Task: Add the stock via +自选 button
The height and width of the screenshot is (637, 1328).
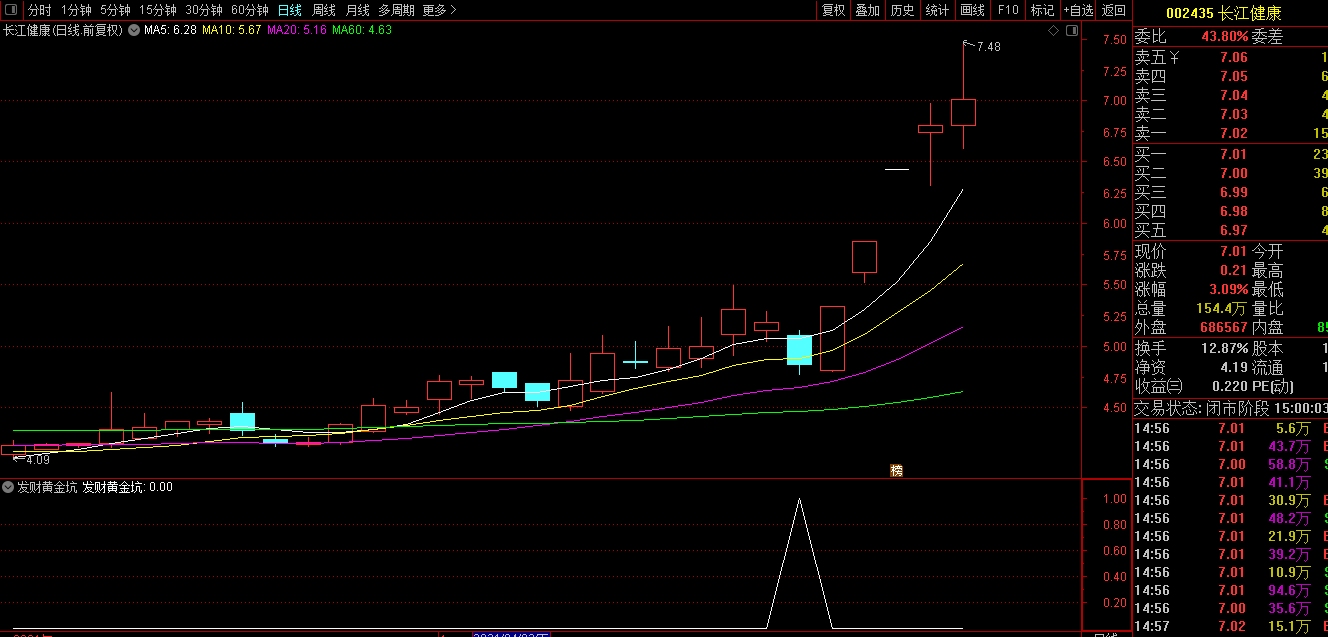Action: pyautogui.click(x=1078, y=10)
